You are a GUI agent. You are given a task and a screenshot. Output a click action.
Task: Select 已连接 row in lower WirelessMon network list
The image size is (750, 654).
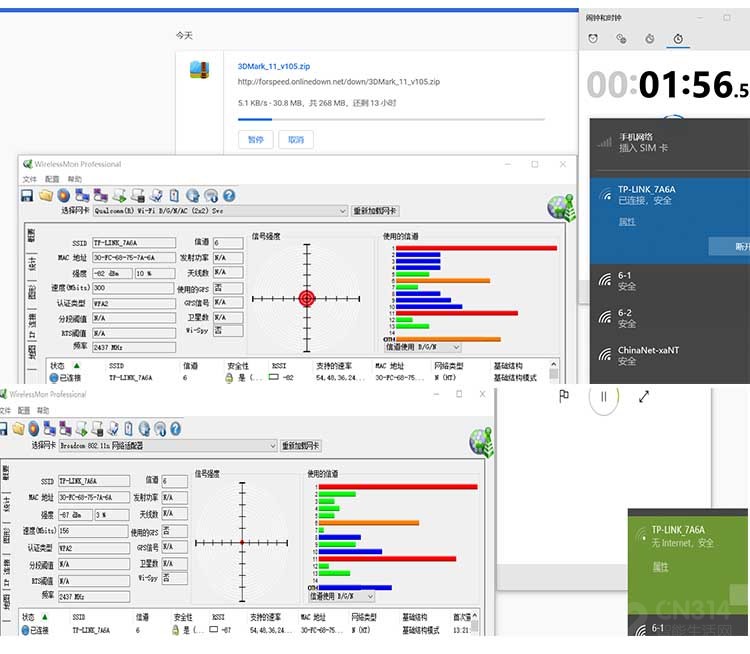click(x=246, y=630)
